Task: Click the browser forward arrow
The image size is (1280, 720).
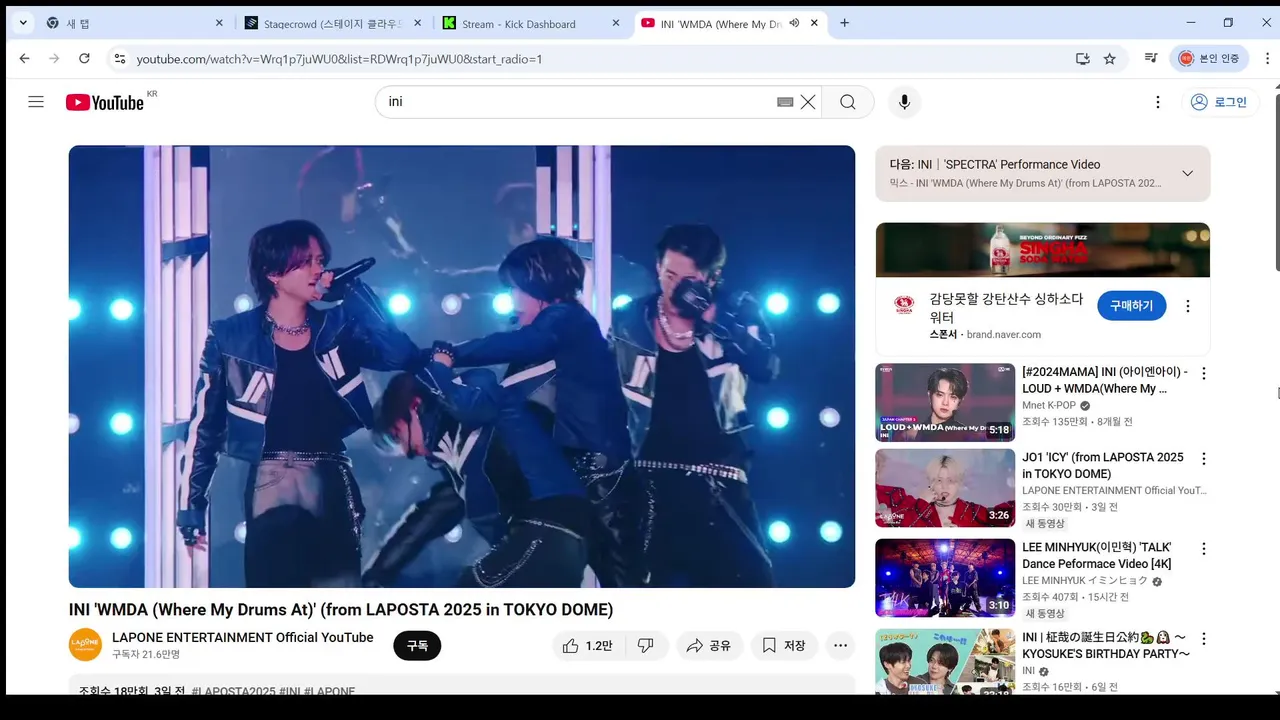Action: pyautogui.click(x=54, y=59)
